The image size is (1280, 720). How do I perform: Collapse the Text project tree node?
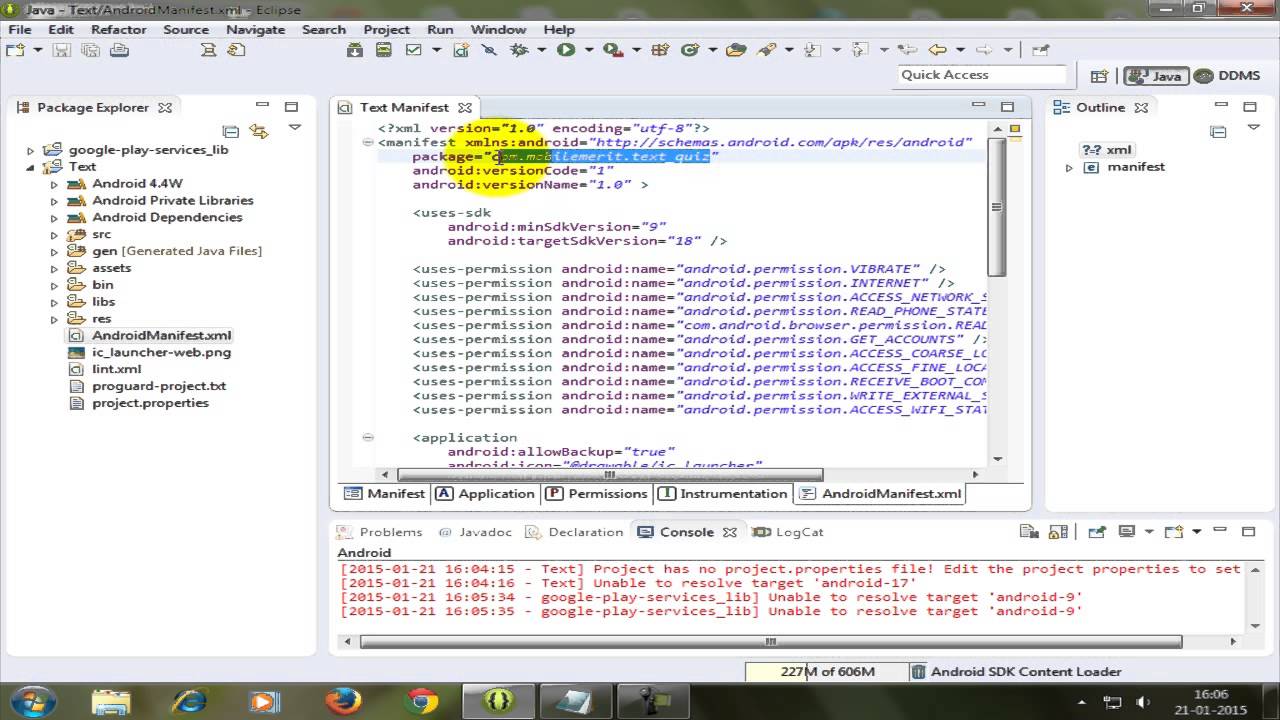(30, 167)
